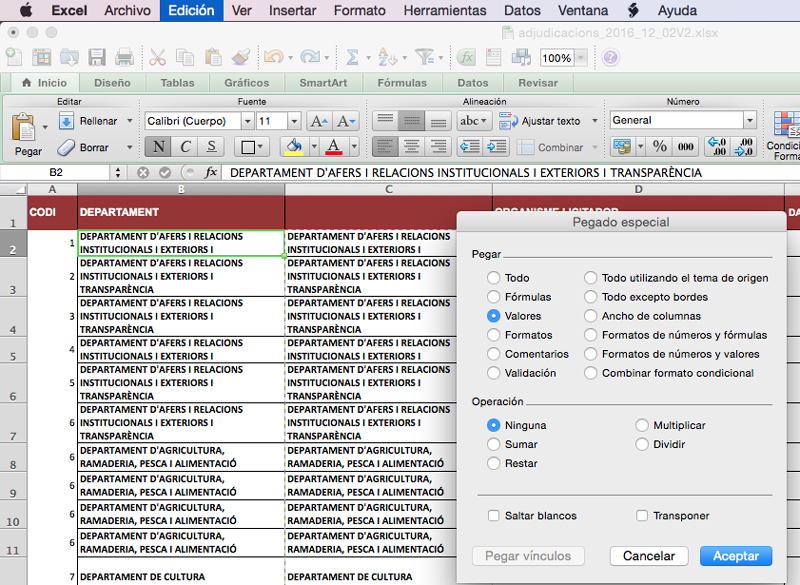Increase the cell indent
Image resolution: width=800 pixels, height=585 pixels.
495,147
